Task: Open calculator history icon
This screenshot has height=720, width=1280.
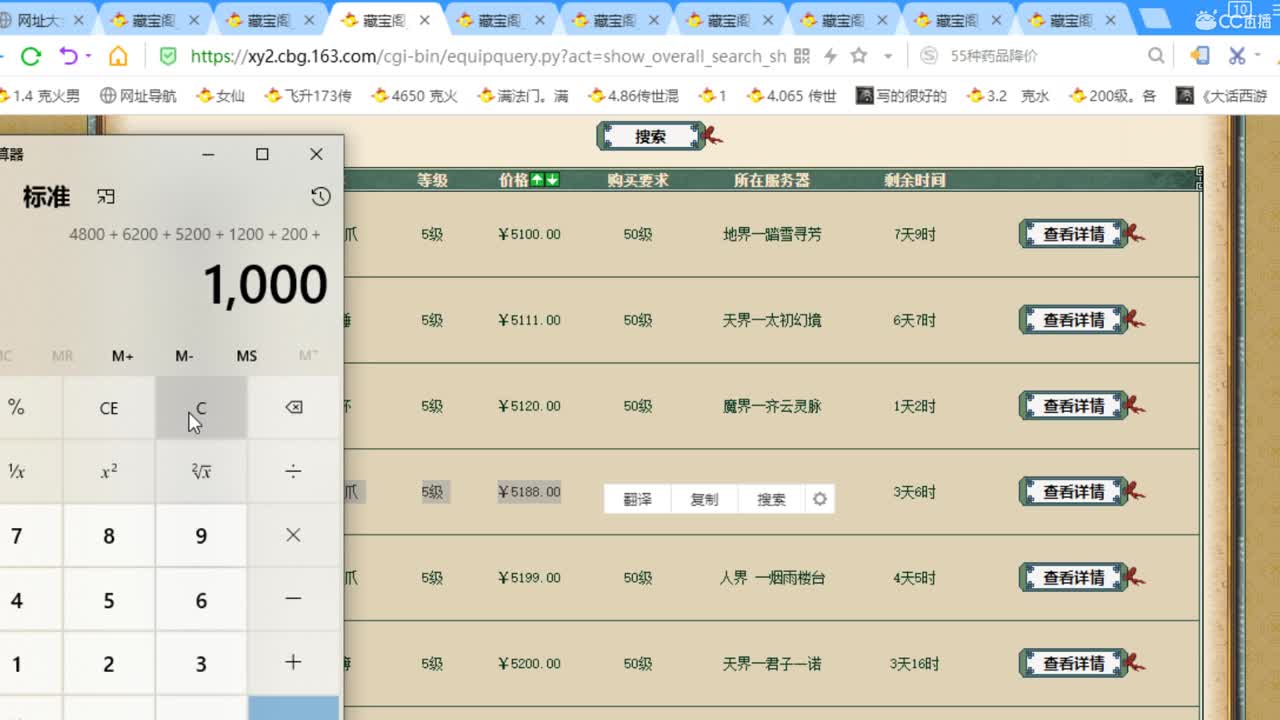Action: pos(321,196)
